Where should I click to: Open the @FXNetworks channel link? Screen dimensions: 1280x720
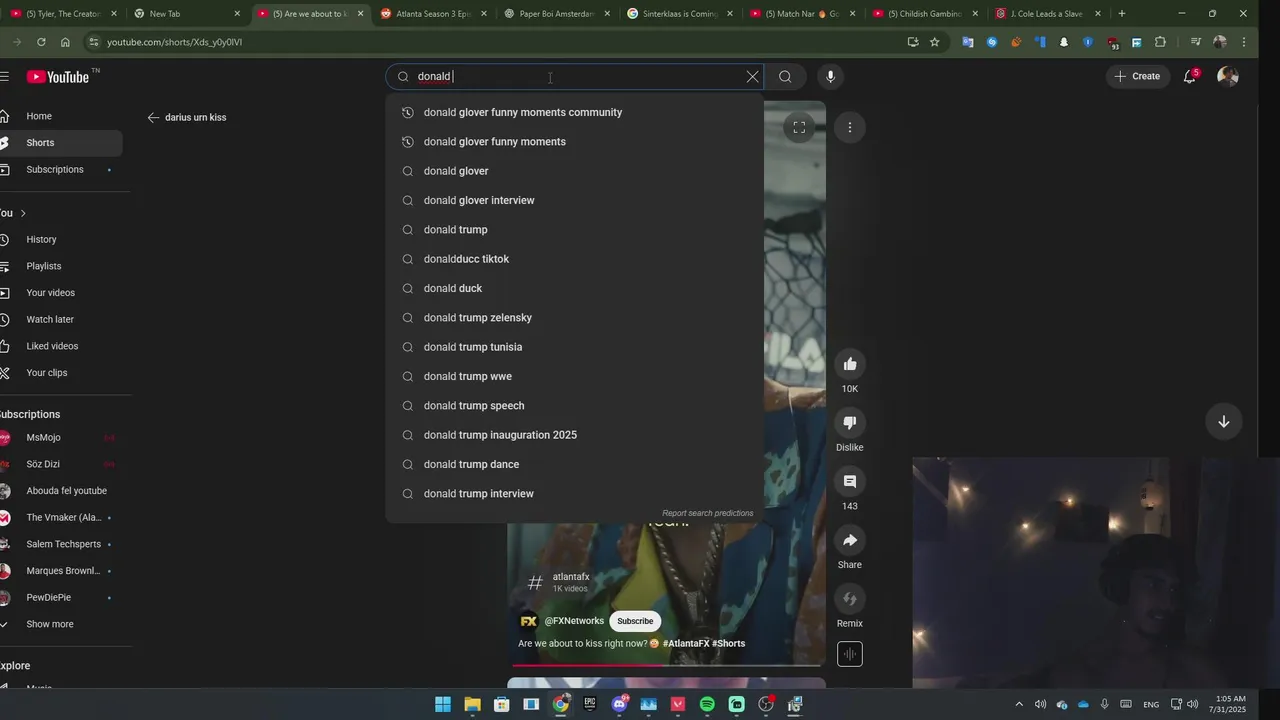(574, 621)
